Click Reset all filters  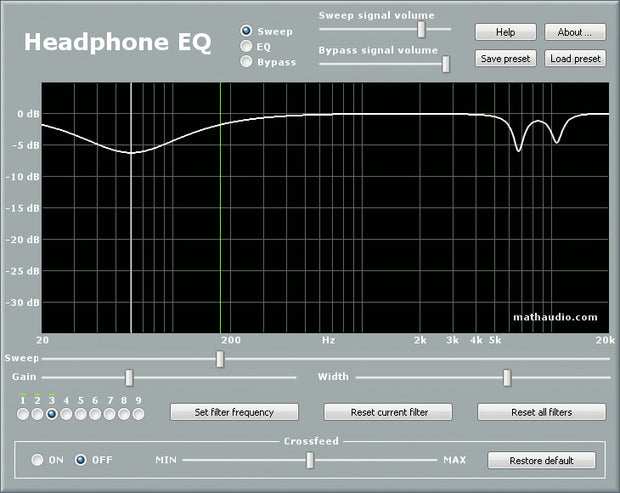[x=541, y=412]
